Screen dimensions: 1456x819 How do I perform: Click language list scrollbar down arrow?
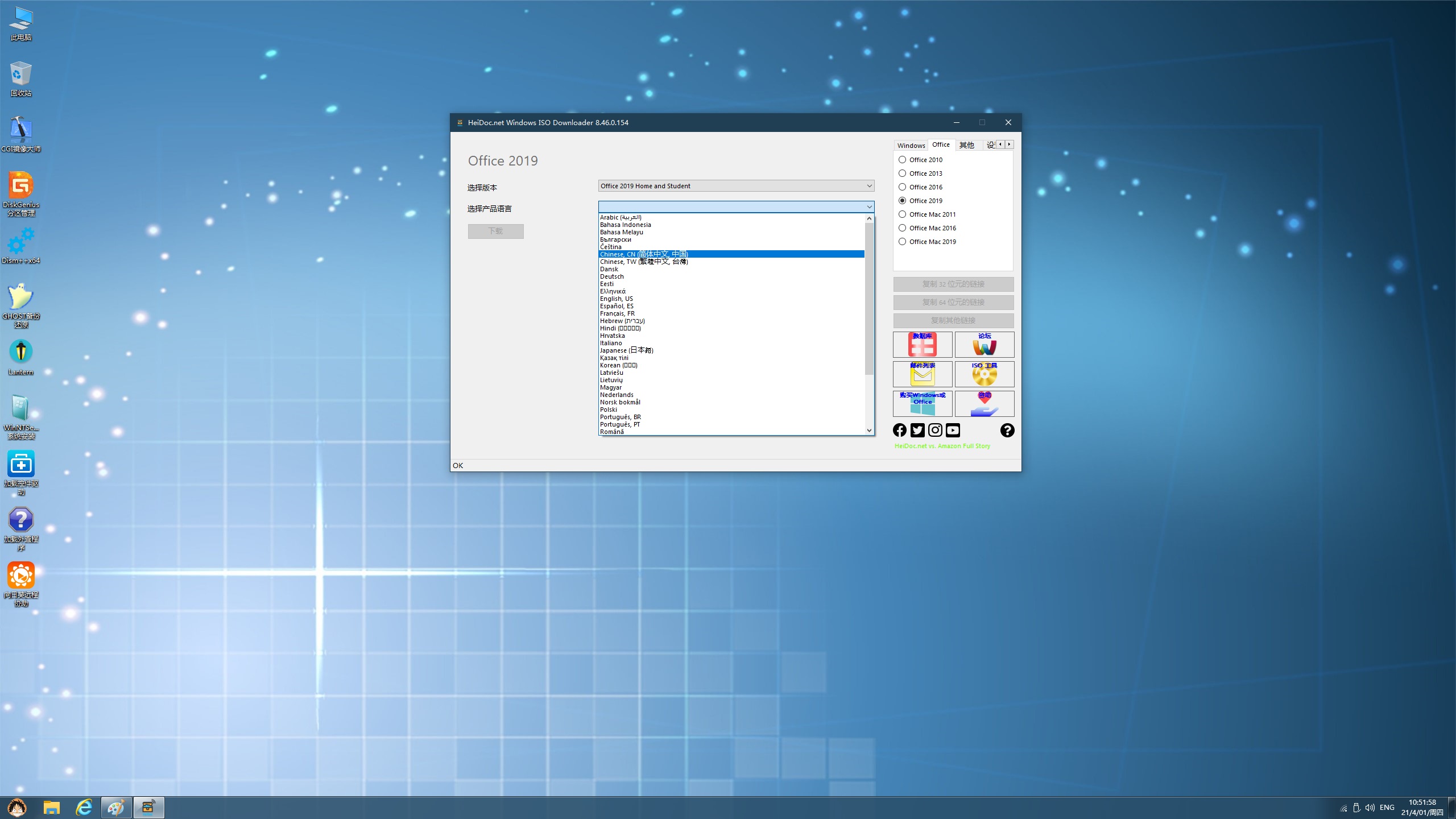click(869, 431)
